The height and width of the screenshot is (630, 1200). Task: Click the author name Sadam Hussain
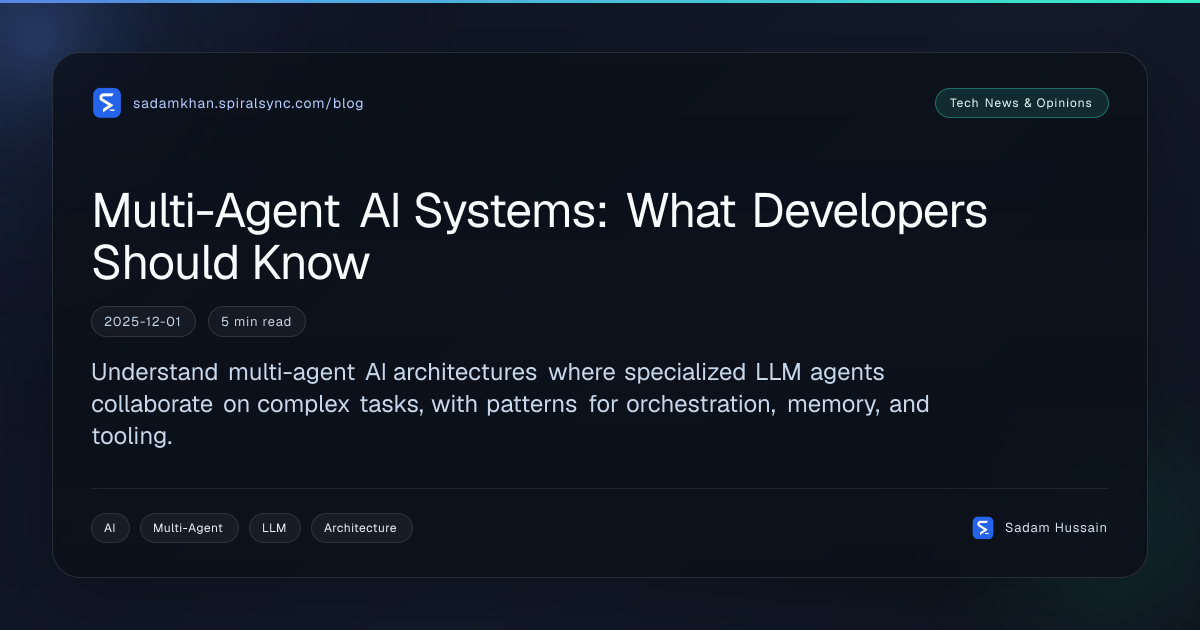[1056, 528]
